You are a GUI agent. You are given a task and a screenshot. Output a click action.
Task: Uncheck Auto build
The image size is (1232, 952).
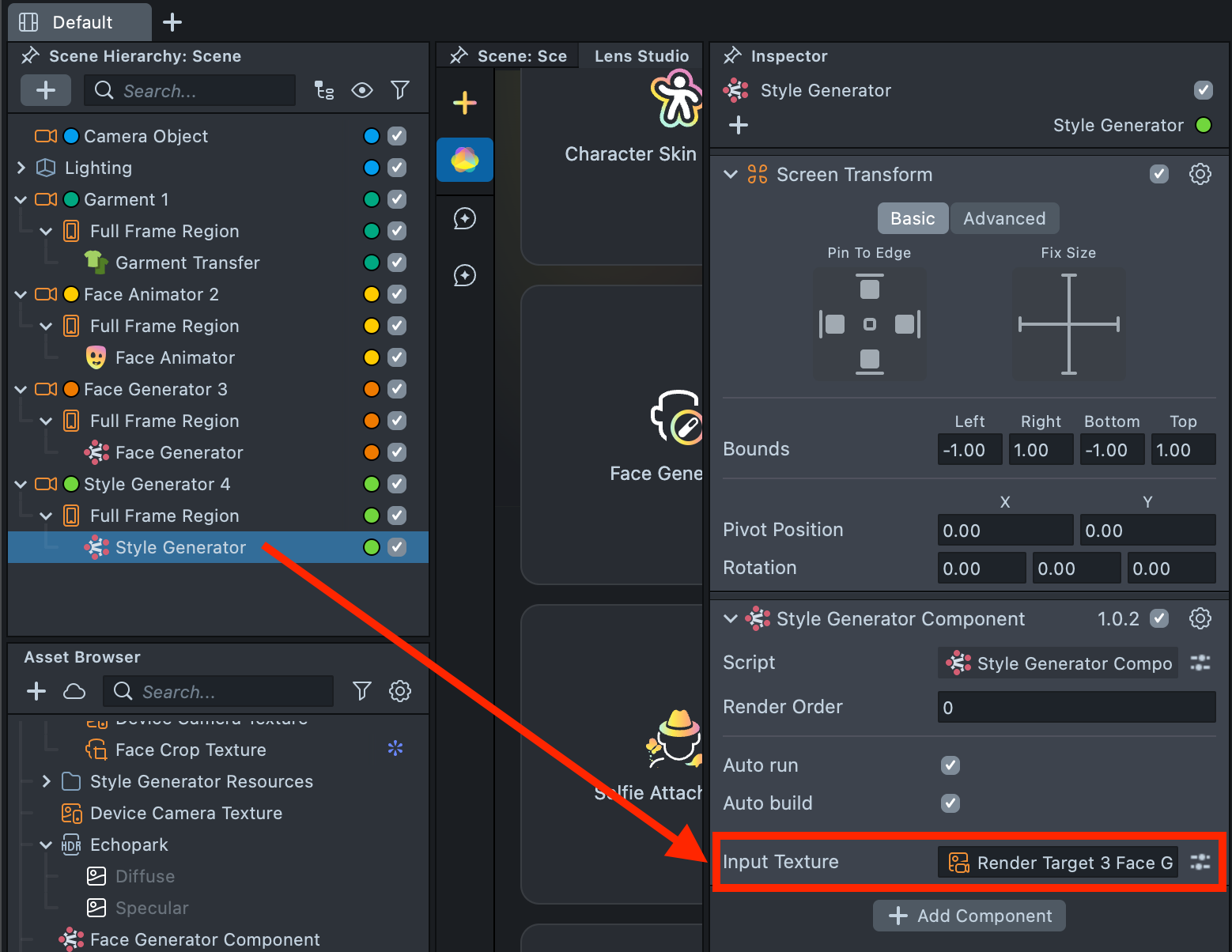[950, 803]
